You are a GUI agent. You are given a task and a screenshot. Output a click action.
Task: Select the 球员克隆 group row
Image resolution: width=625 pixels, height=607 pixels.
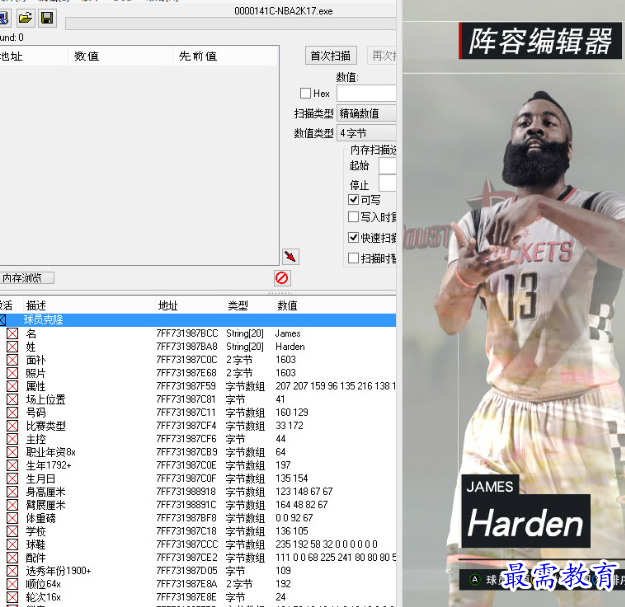click(x=198, y=320)
